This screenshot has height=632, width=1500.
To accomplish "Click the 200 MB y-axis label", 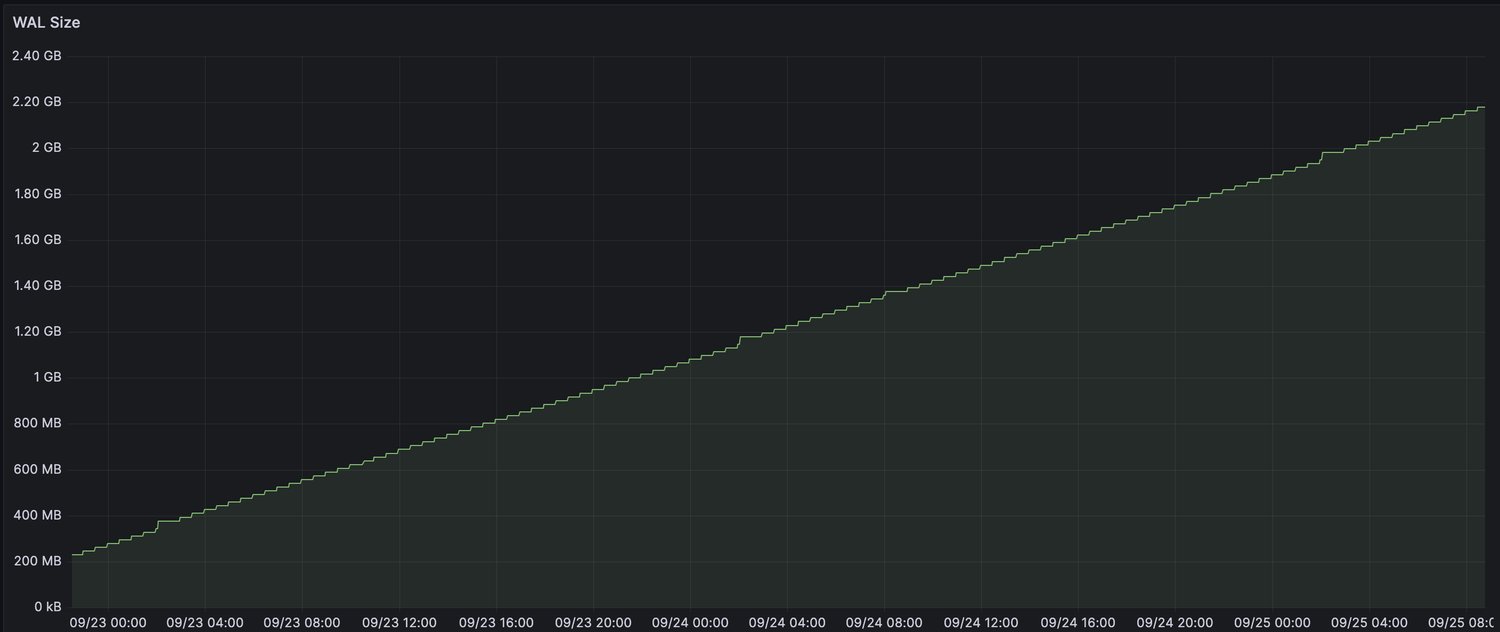I will tap(38, 562).
